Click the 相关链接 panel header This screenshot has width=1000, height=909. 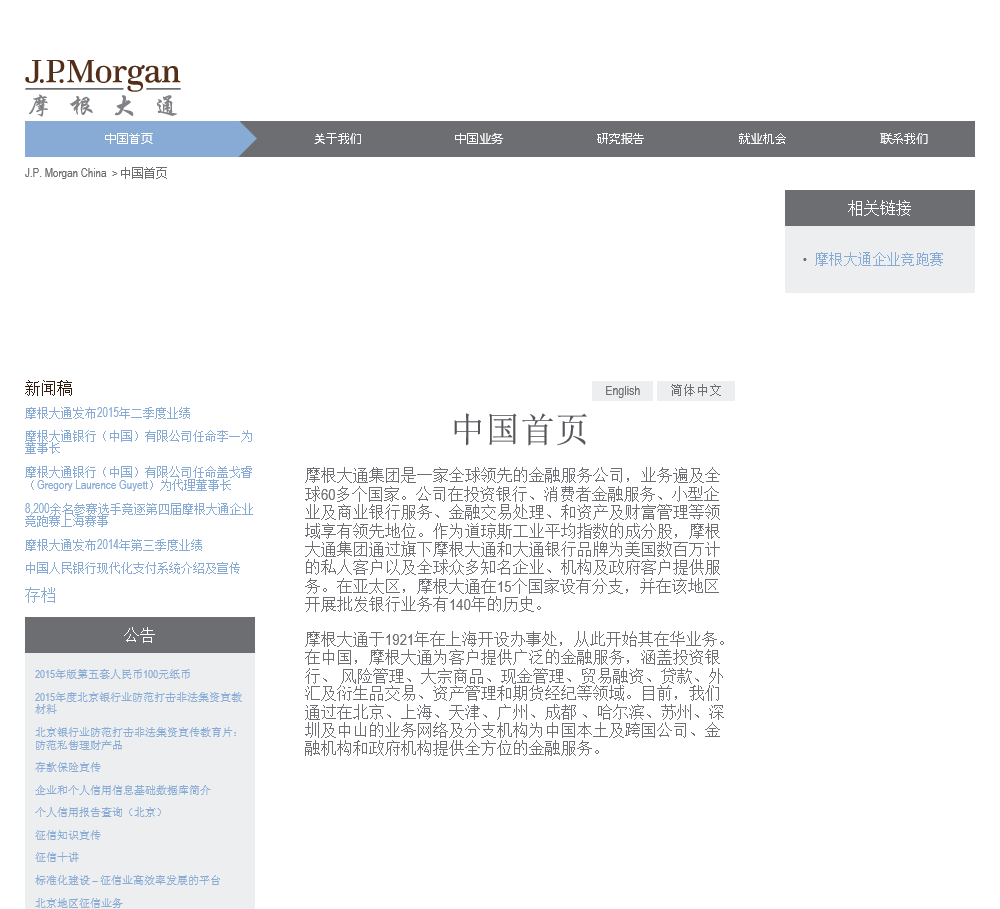click(x=879, y=208)
